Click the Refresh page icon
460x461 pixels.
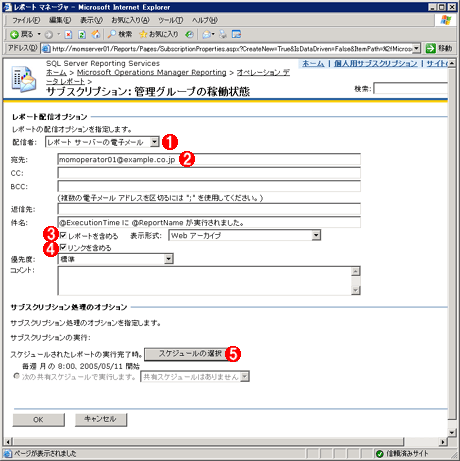point(82,34)
